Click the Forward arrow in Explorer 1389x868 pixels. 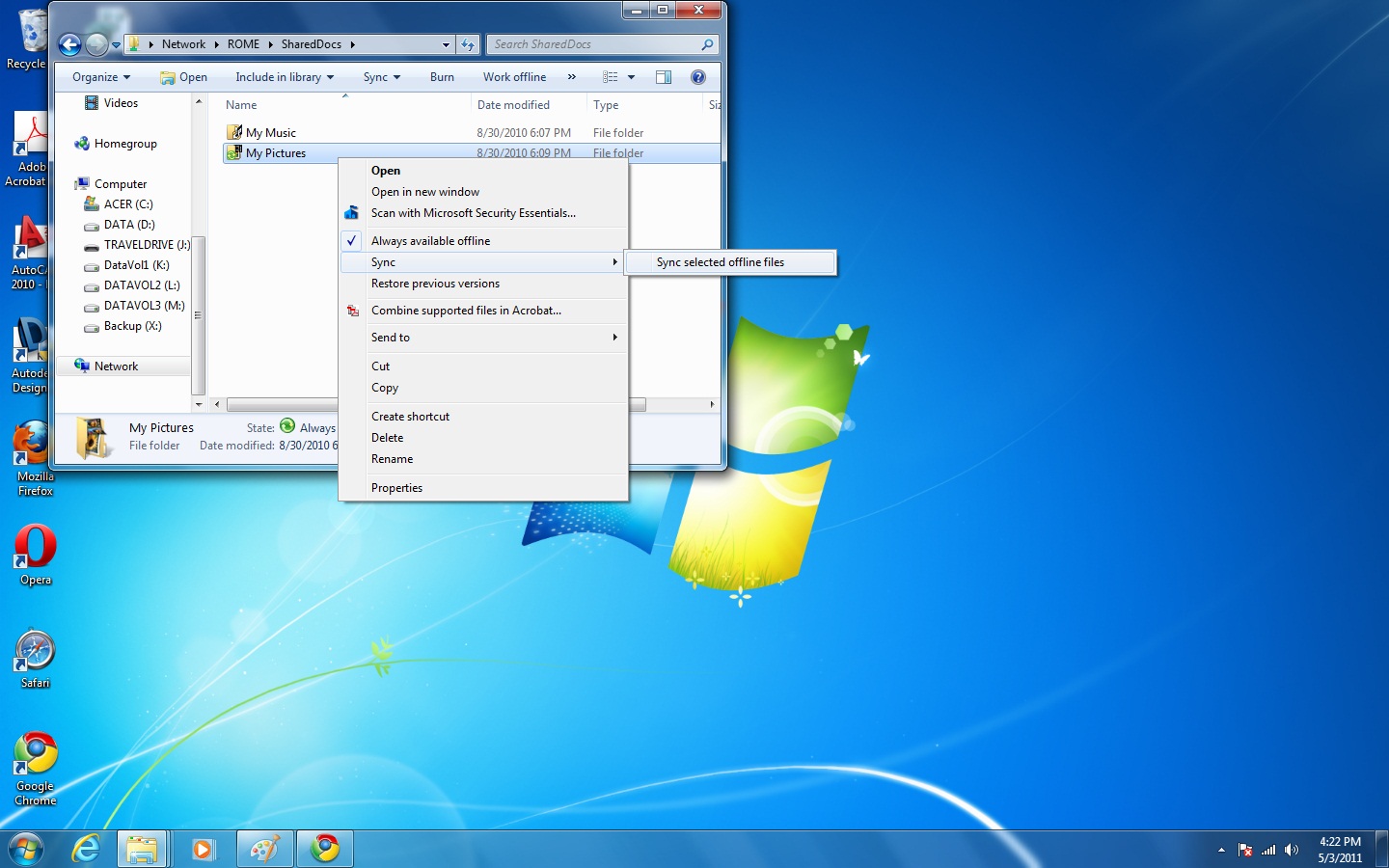pyautogui.click(x=96, y=44)
